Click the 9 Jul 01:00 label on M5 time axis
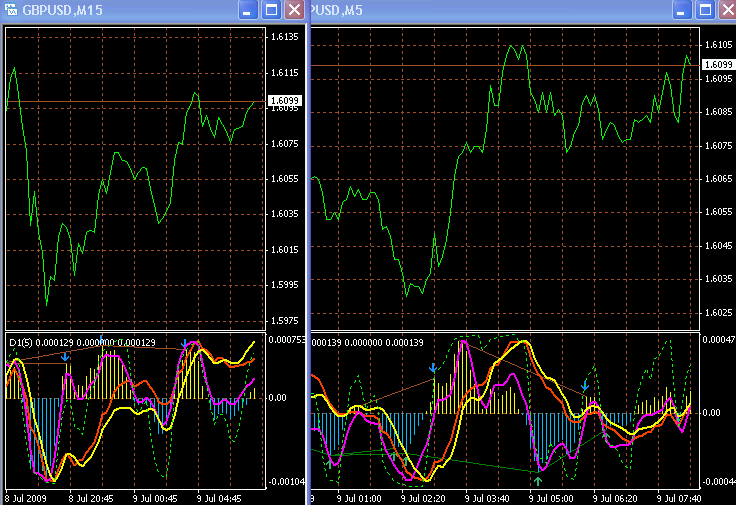This screenshot has height=505, width=736. 359,498
